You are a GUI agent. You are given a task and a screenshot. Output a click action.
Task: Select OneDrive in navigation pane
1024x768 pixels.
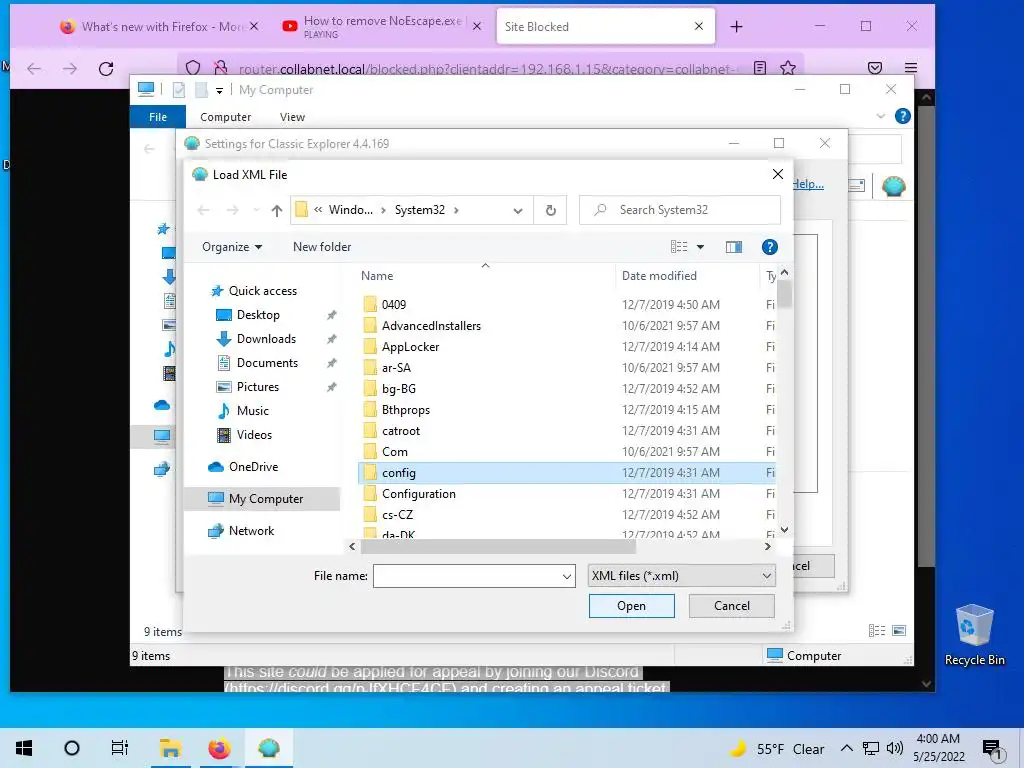coord(253,467)
